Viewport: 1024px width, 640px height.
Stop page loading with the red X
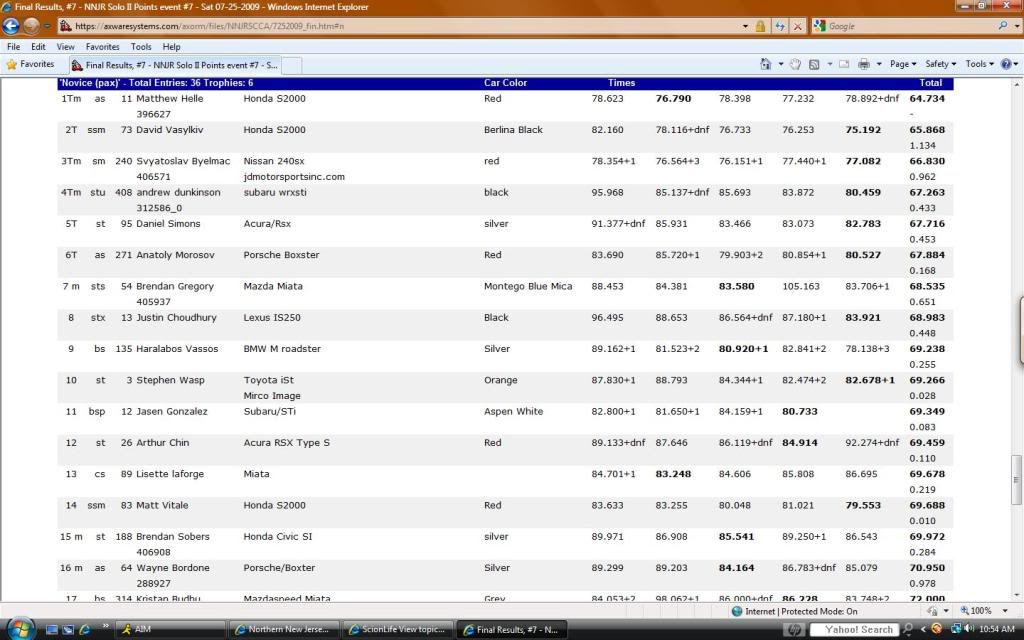[x=797, y=26]
